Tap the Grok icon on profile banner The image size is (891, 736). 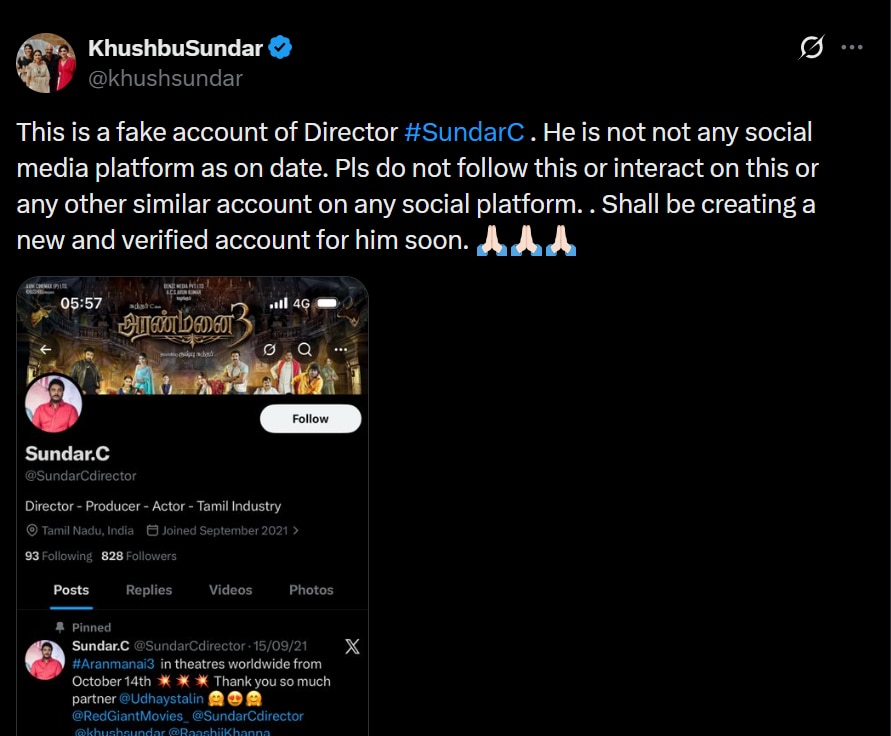(x=269, y=349)
